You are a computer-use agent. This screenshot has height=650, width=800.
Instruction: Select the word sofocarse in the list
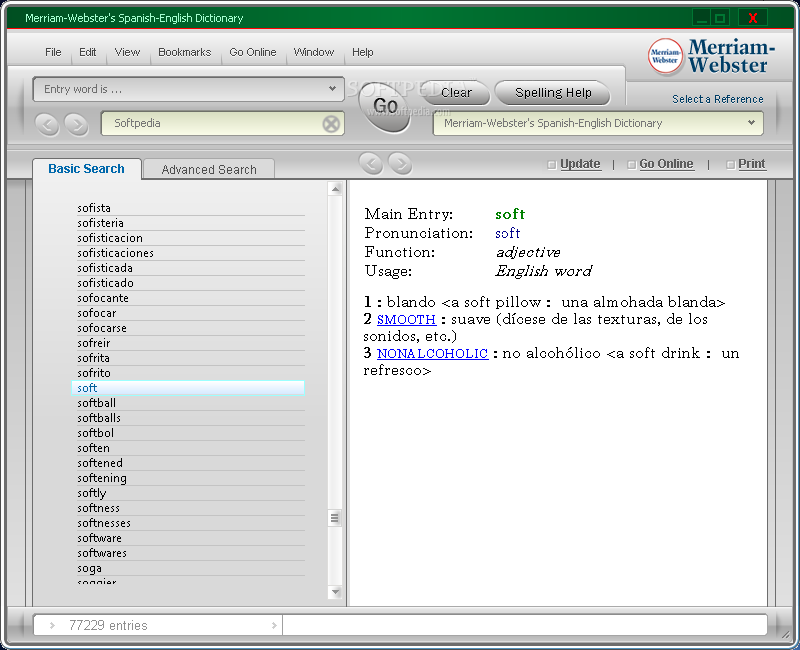(x=191, y=328)
